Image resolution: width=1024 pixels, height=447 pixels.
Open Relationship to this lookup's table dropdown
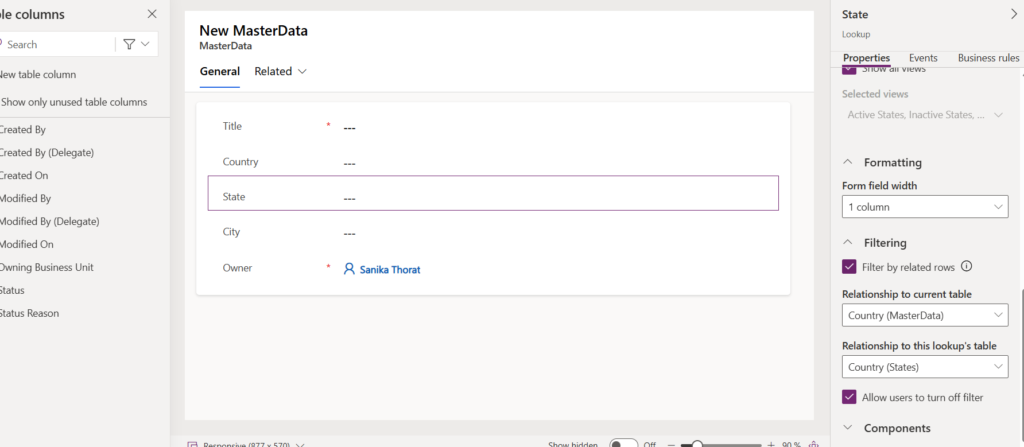click(923, 368)
